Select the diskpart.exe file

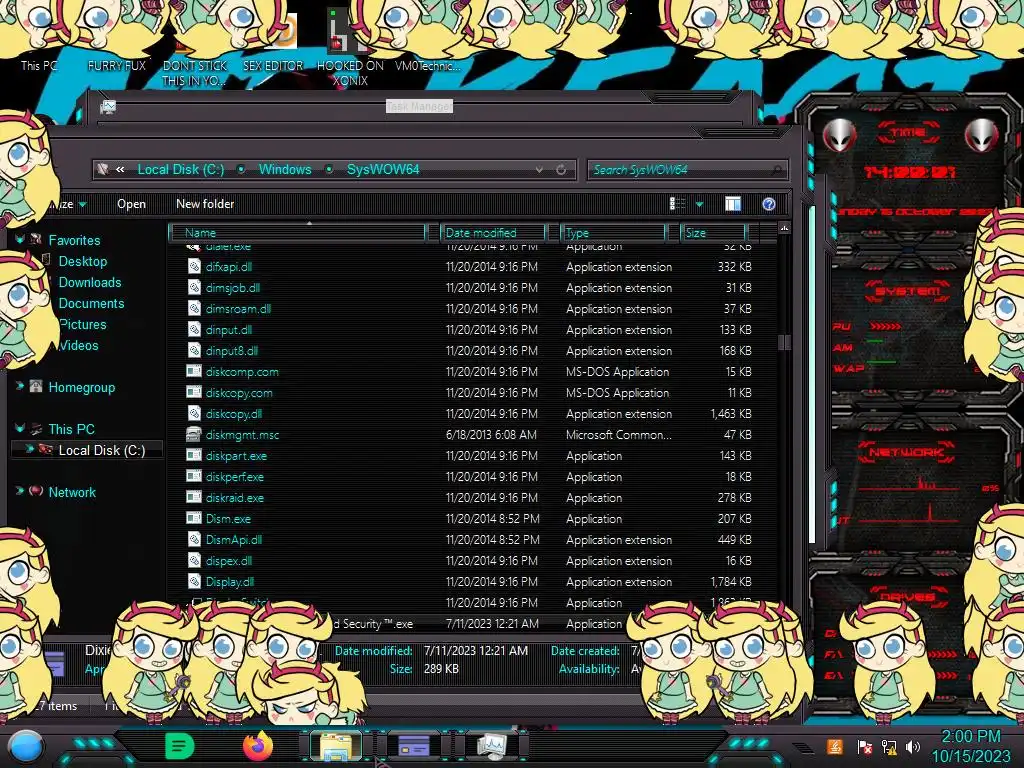[236, 456]
